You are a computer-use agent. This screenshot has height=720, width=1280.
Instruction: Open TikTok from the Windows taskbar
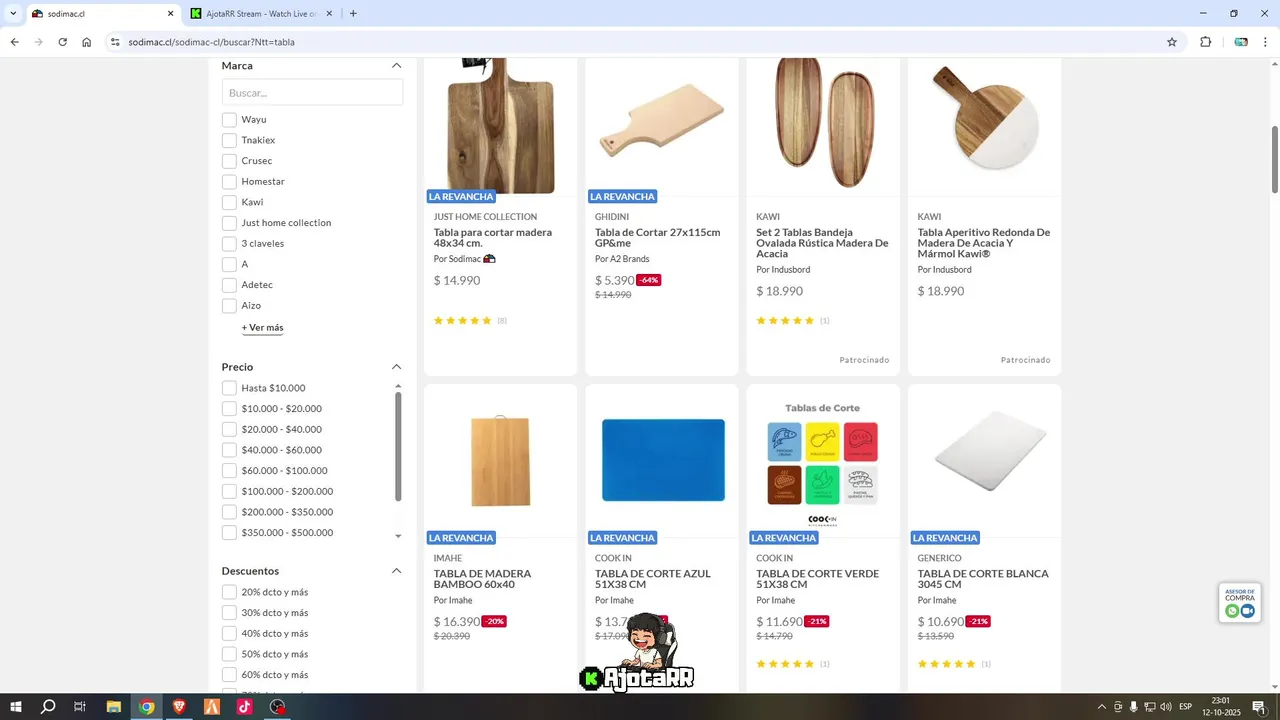[x=244, y=706]
